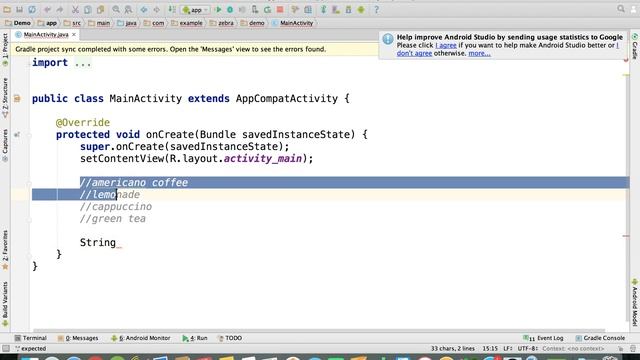Click the Replace toolbar icon

coord(128,9)
